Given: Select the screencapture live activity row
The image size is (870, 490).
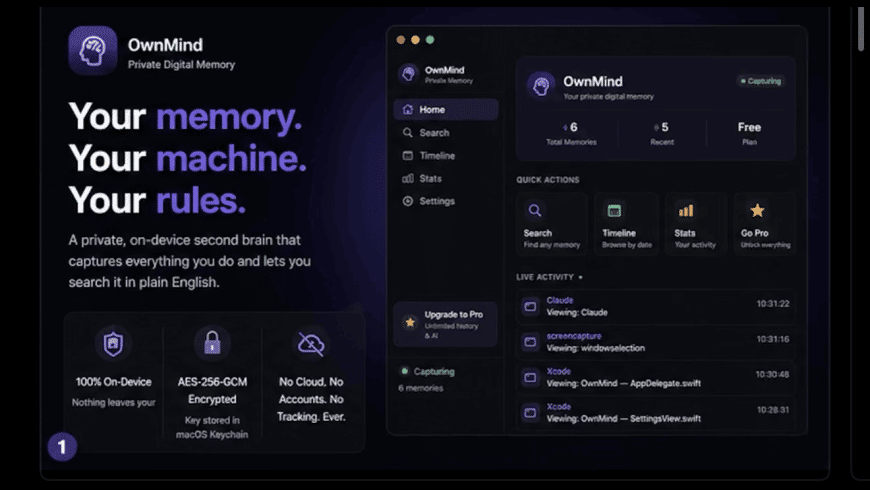Looking at the screenshot, I should pyautogui.click(x=656, y=342).
